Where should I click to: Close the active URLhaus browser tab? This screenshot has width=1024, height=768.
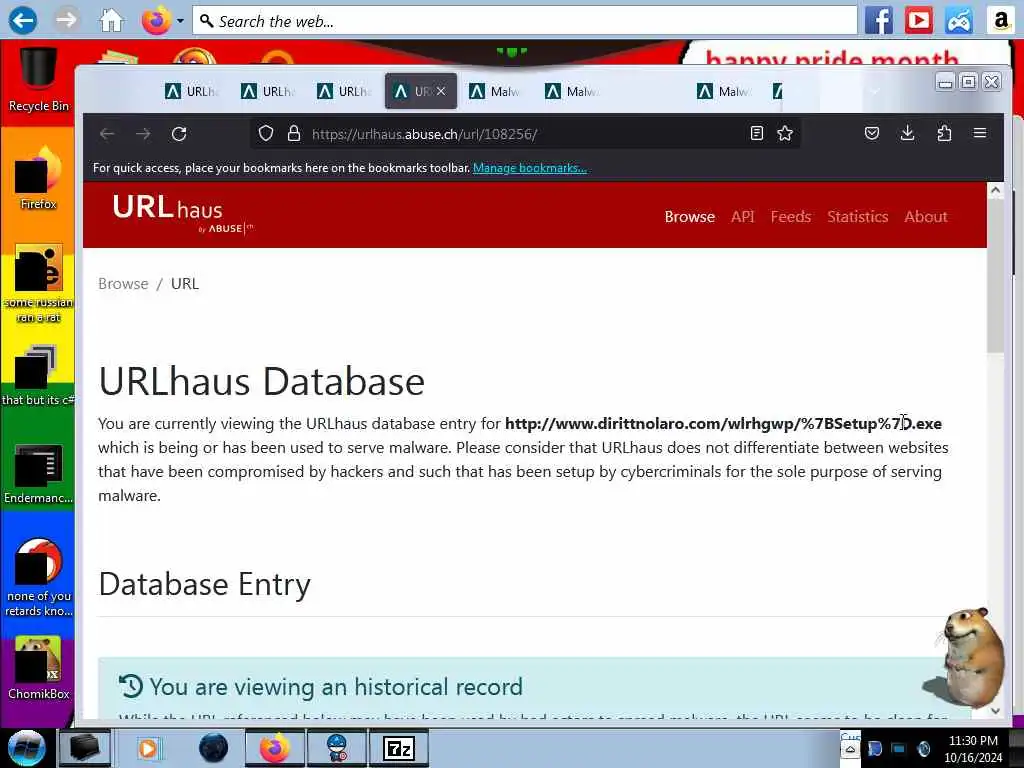(441, 91)
